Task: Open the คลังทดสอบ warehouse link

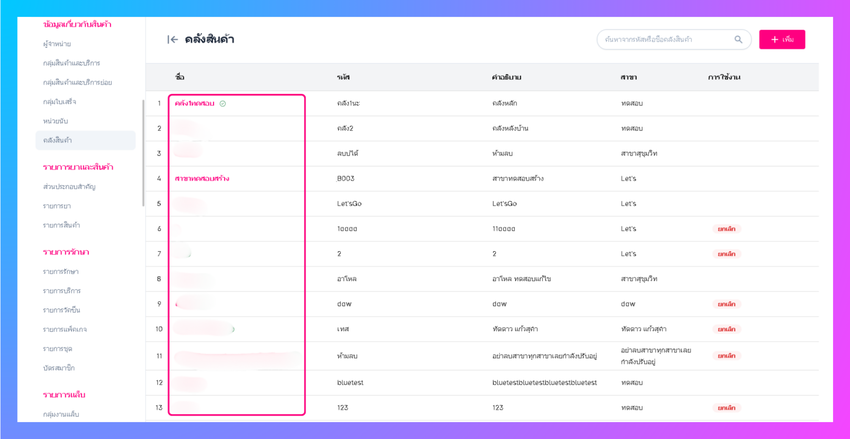Action: coord(194,104)
